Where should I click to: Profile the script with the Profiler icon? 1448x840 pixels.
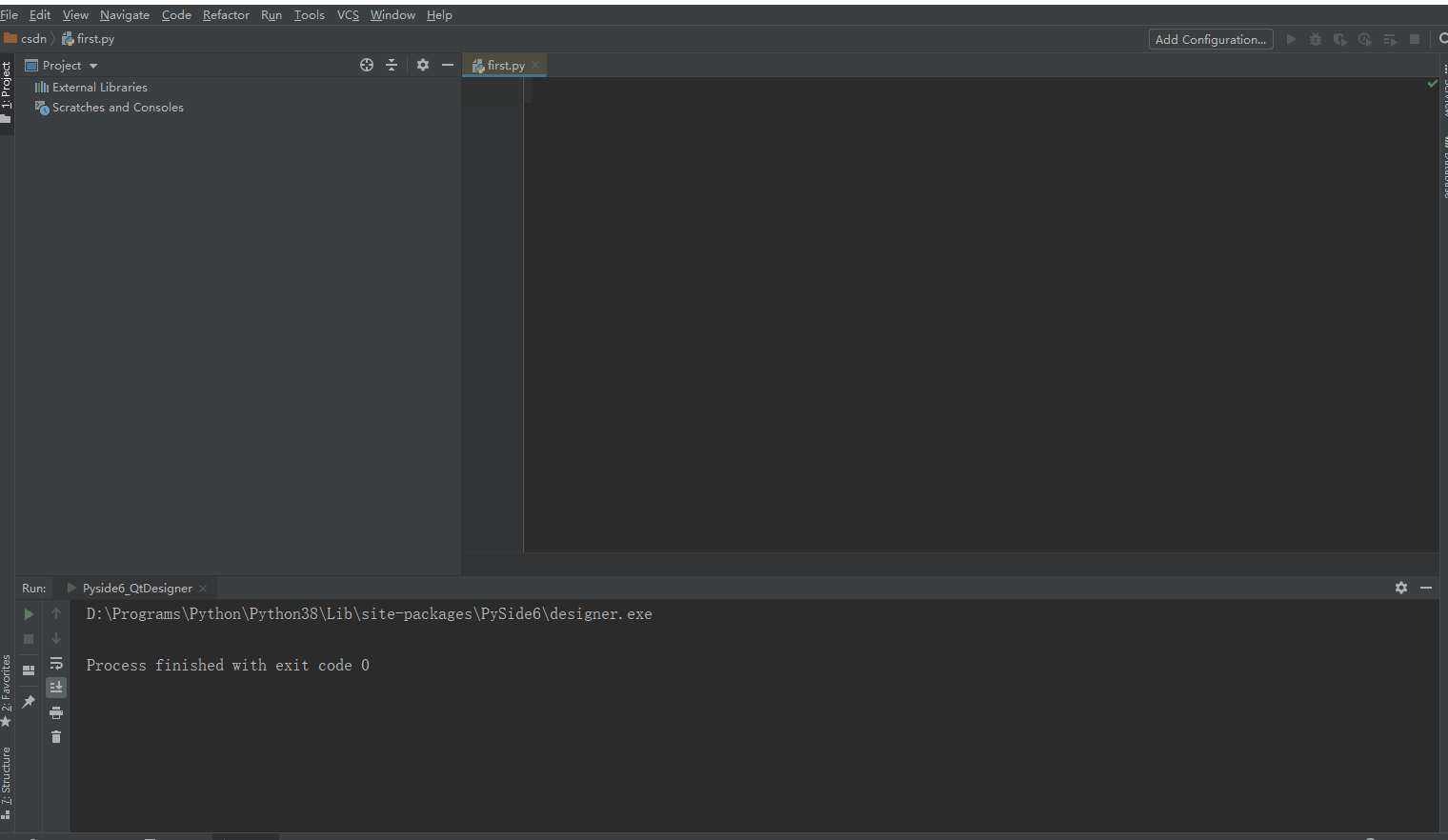tap(1364, 39)
